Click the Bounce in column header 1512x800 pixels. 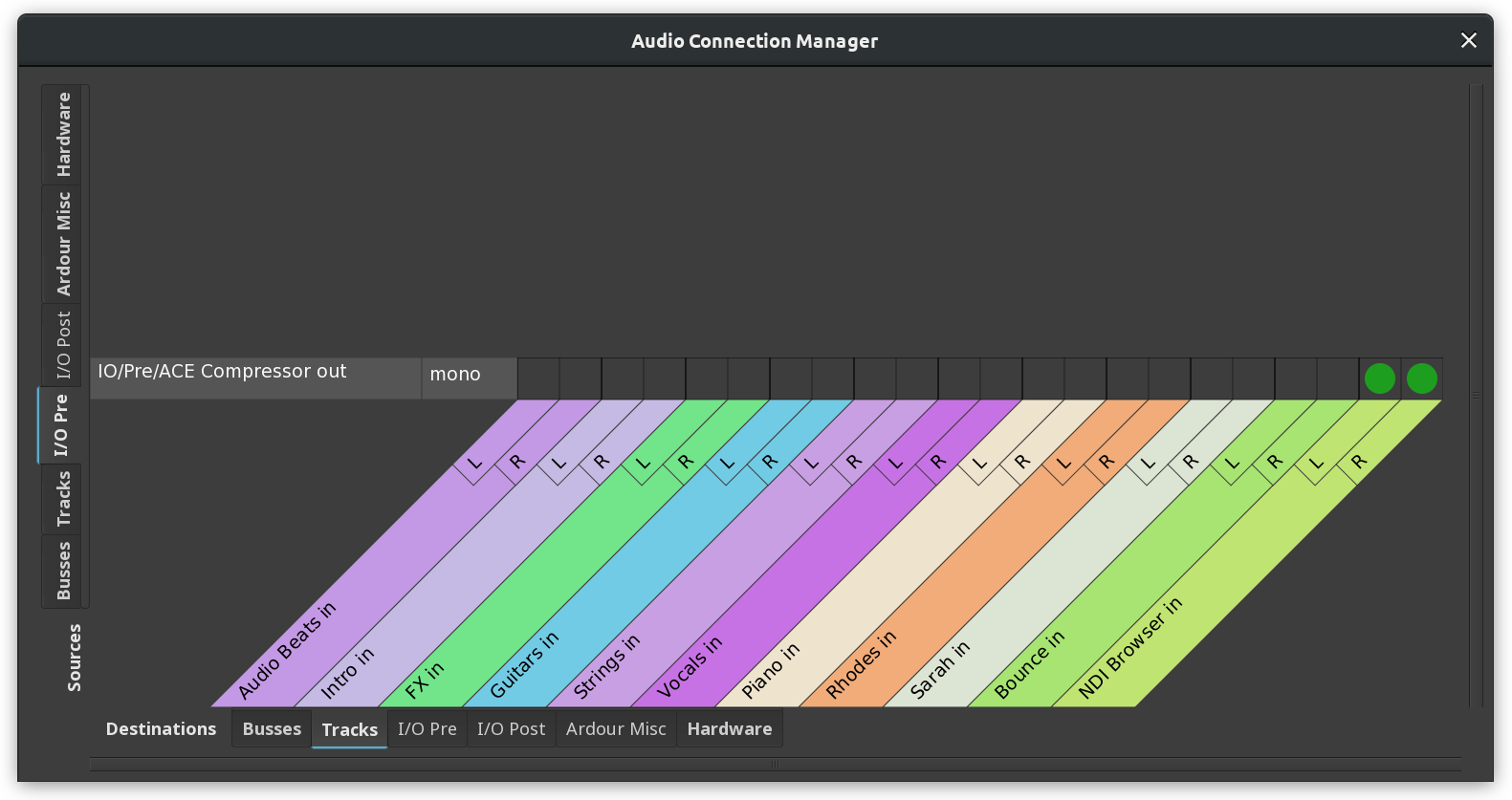click(x=1029, y=665)
